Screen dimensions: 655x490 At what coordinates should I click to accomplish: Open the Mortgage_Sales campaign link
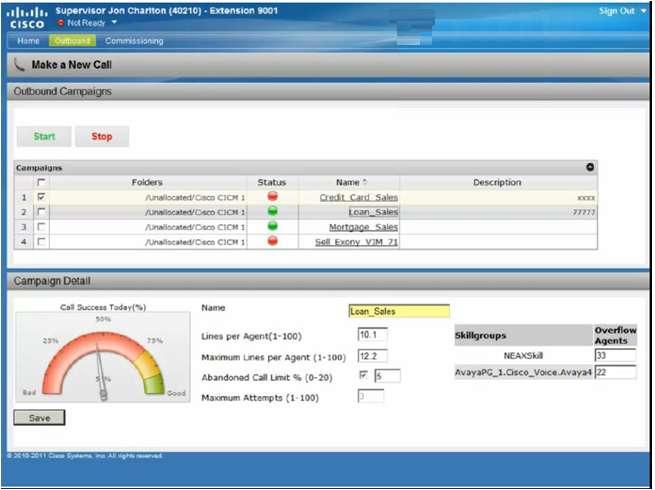(x=363, y=227)
